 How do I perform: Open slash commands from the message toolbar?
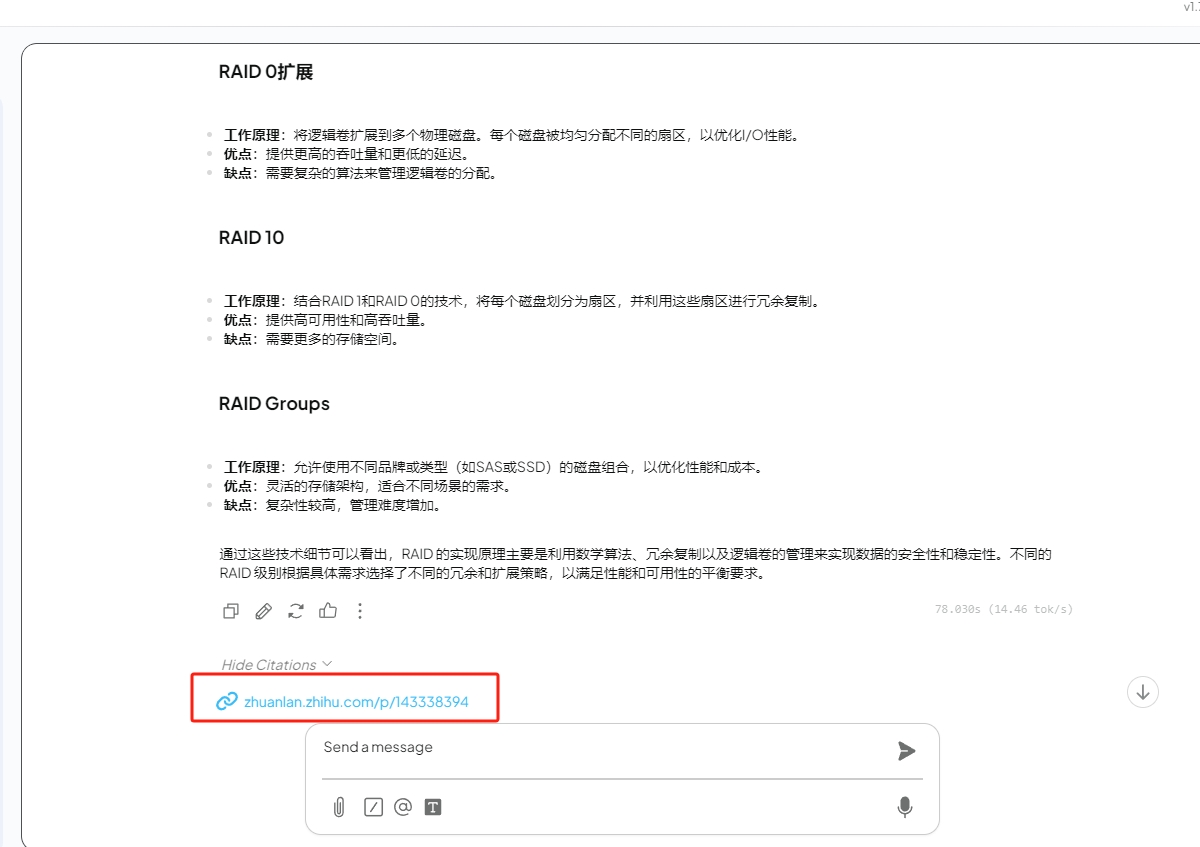click(x=373, y=807)
